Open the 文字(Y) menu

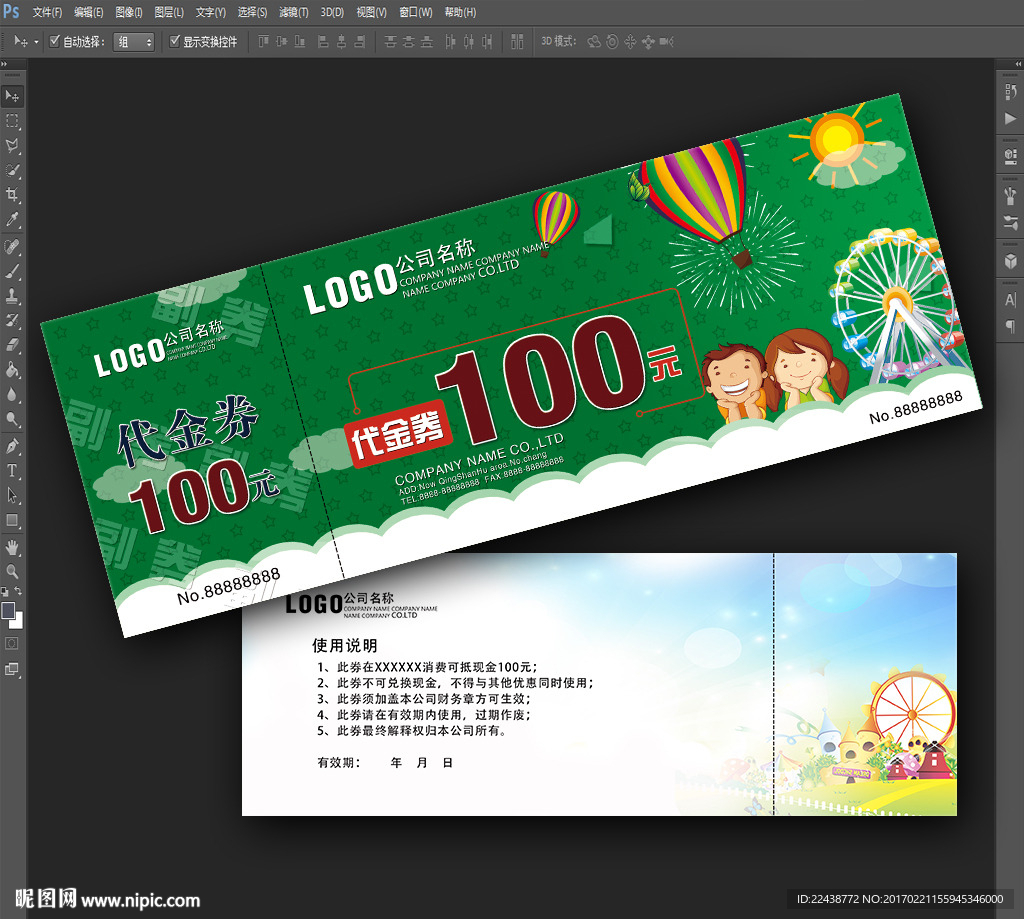click(x=210, y=12)
